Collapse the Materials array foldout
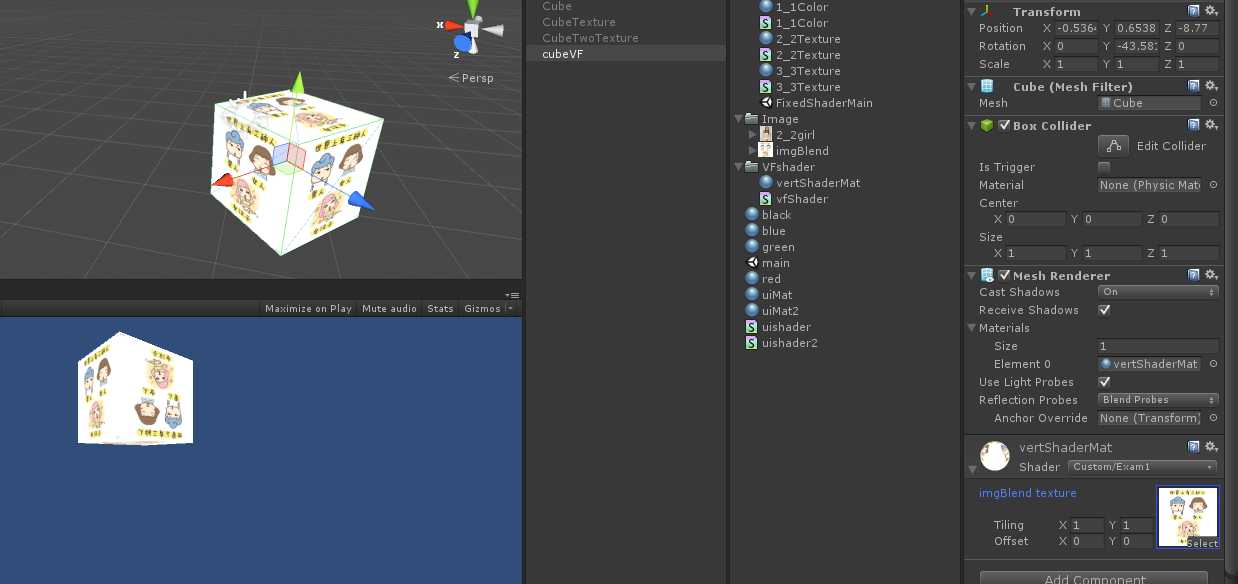This screenshot has height=584, width=1238. [971, 328]
